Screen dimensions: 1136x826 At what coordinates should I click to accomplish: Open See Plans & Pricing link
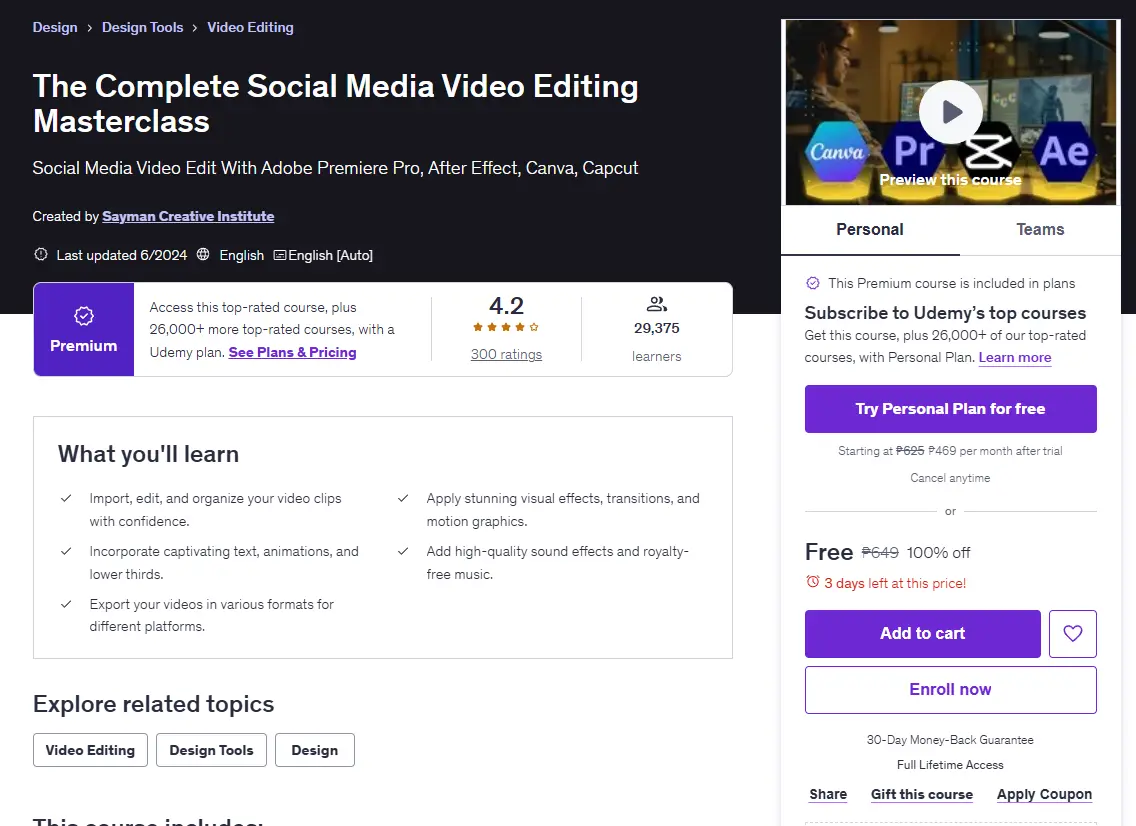[293, 352]
